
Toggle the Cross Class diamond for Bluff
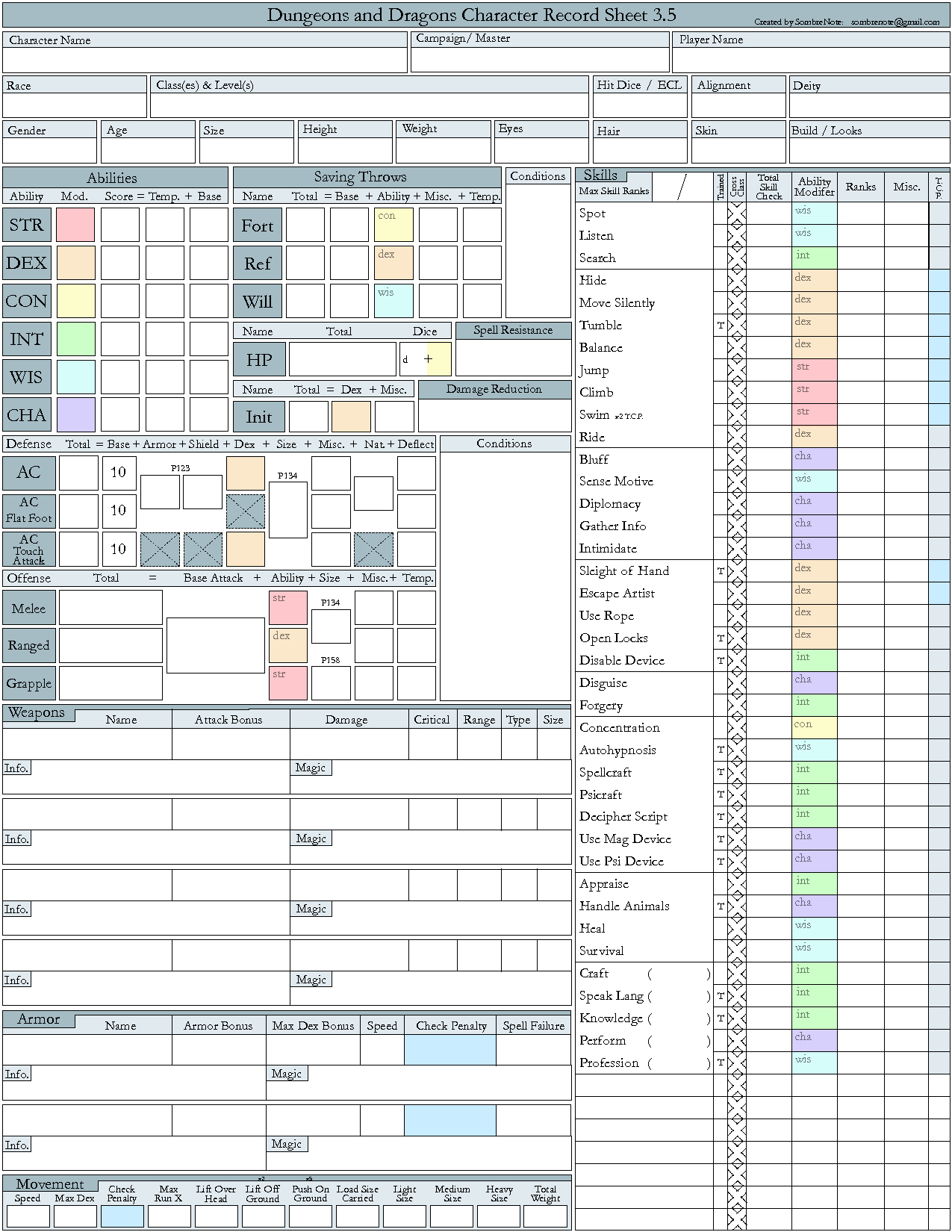click(x=737, y=458)
